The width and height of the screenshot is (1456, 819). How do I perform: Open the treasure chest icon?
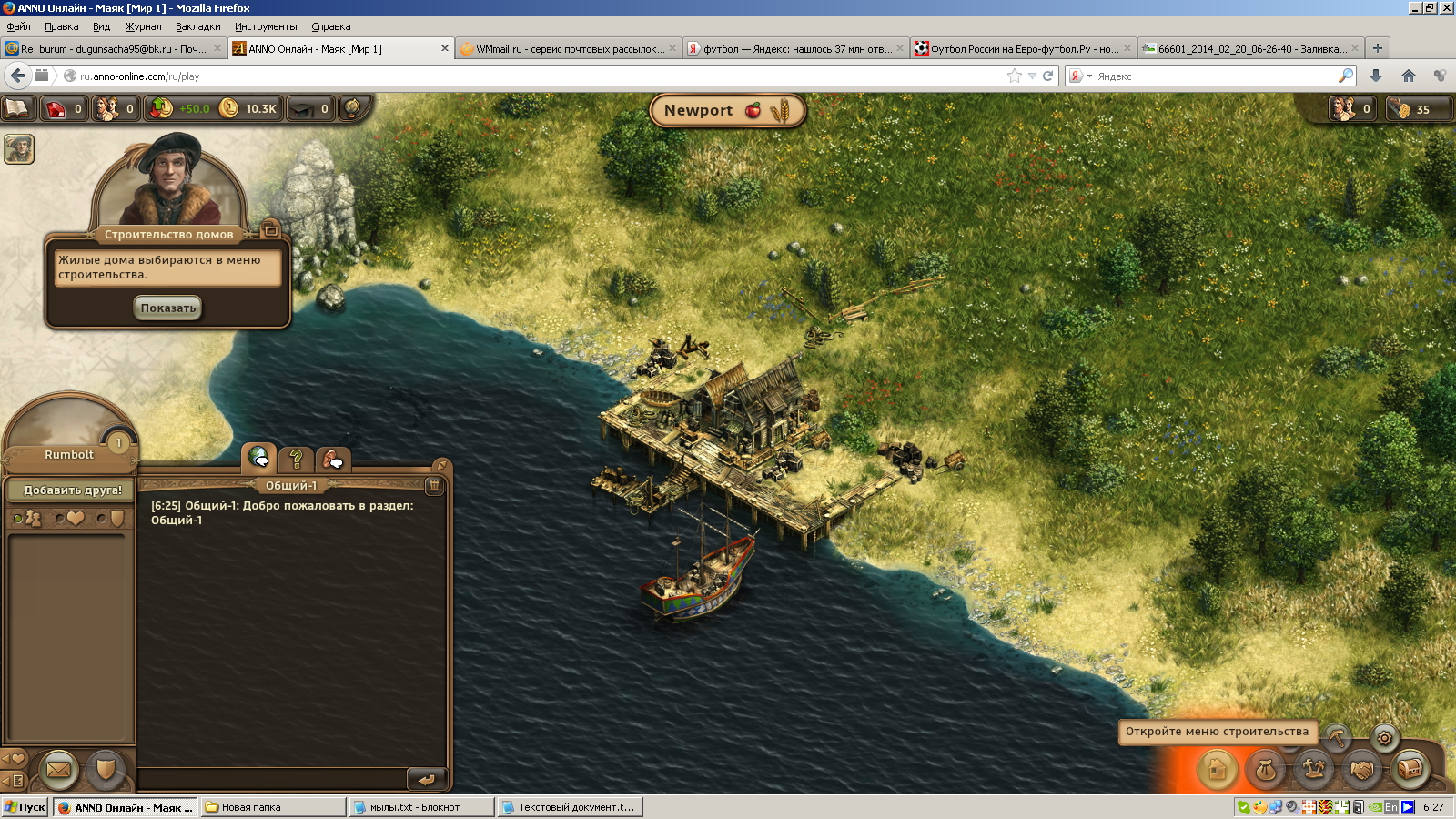click(1410, 770)
